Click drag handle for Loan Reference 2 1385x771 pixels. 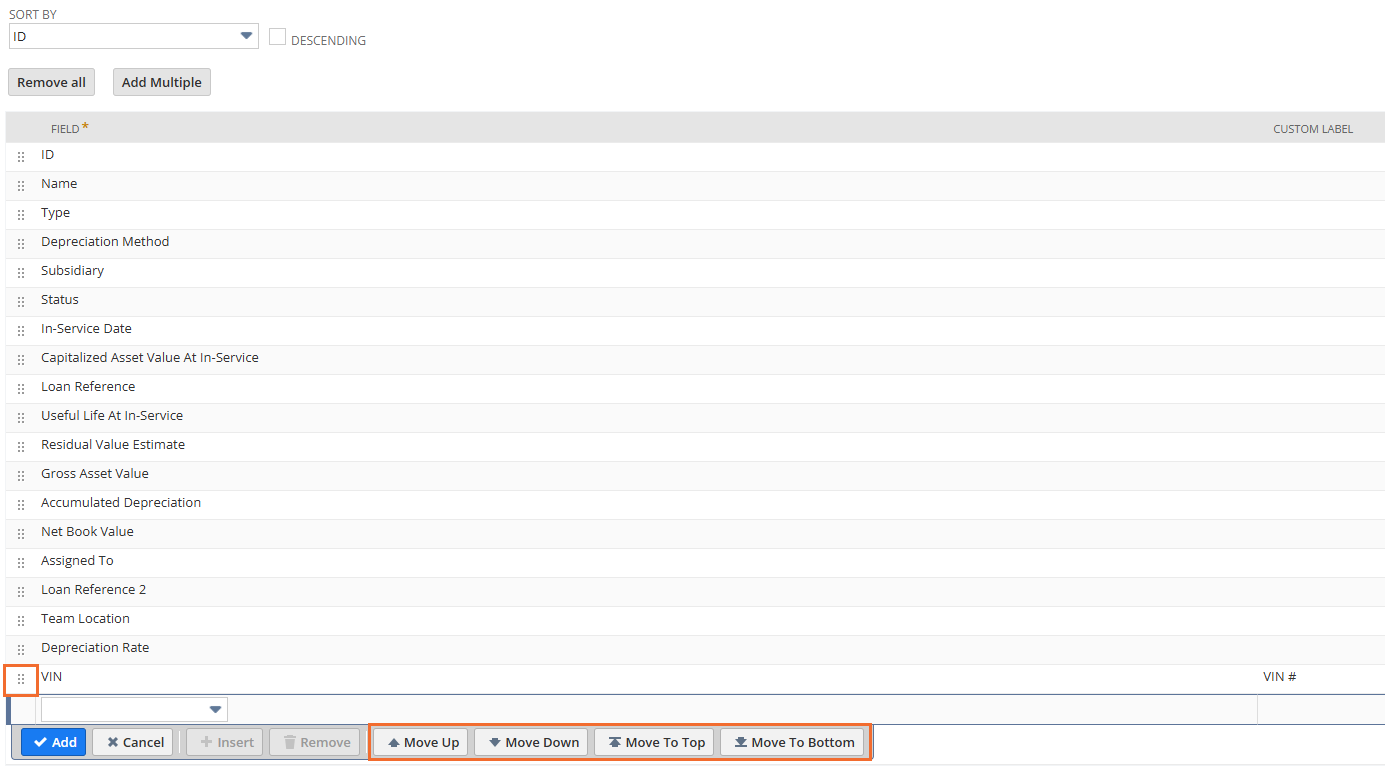21,592
